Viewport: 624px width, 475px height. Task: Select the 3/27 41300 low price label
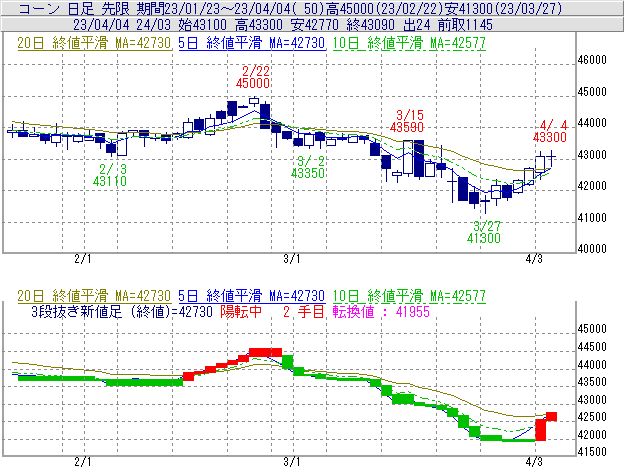[486, 232]
